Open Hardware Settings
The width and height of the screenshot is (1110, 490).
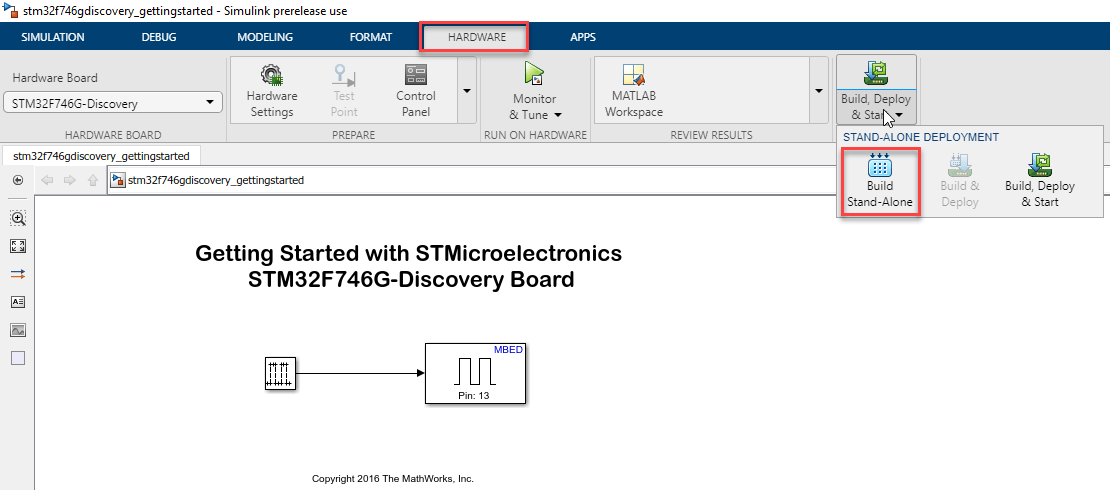click(x=272, y=90)
